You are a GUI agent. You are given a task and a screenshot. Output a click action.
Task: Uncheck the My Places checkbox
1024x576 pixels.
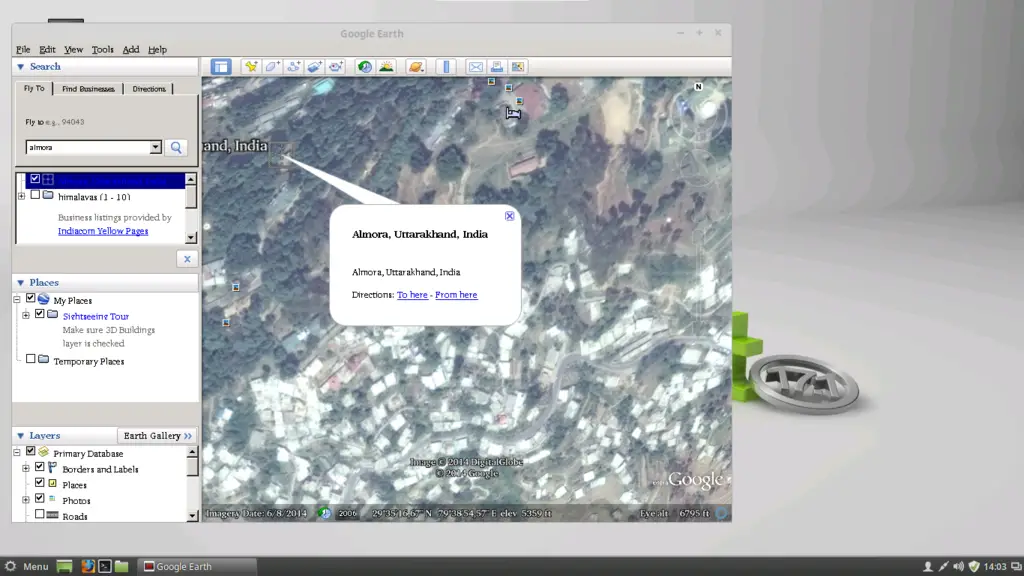tap(30, 298)
